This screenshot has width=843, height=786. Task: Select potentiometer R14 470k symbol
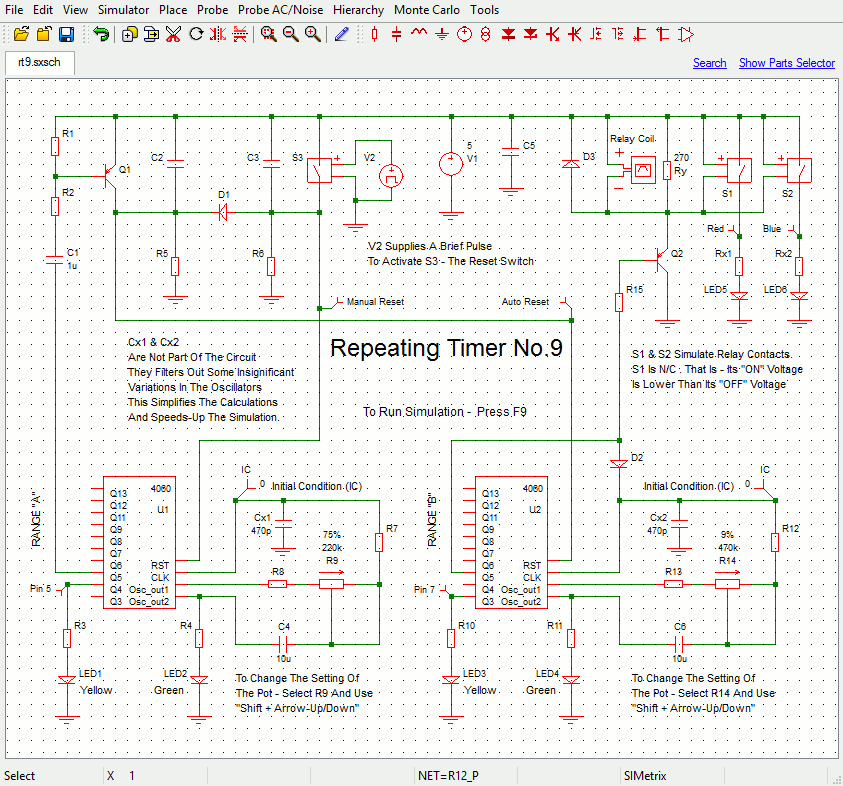[727, 584]
